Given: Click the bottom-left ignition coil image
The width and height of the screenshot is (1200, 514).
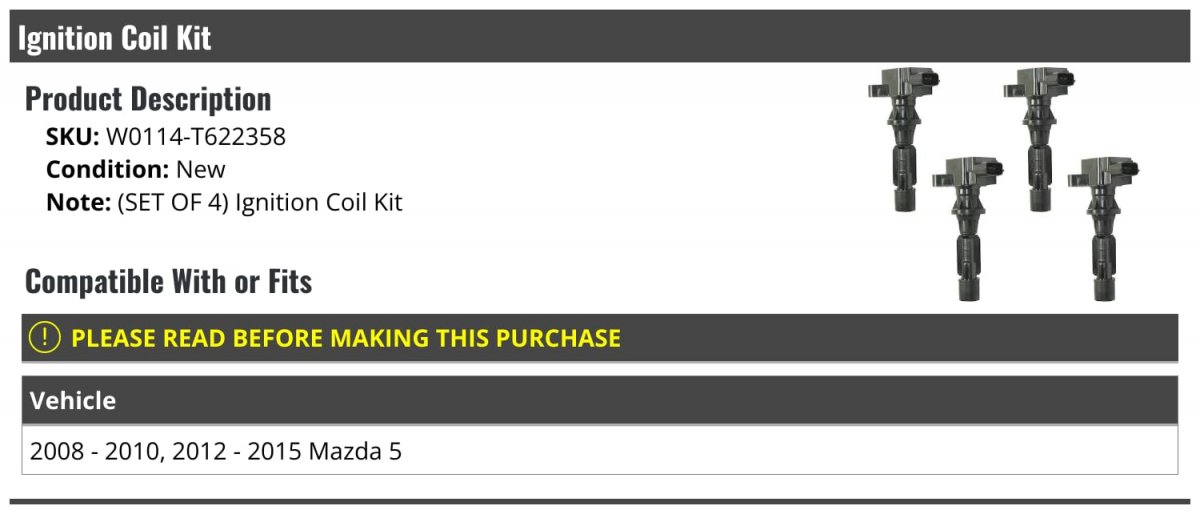Looking at the screenshot, I should tap(968, 228).
